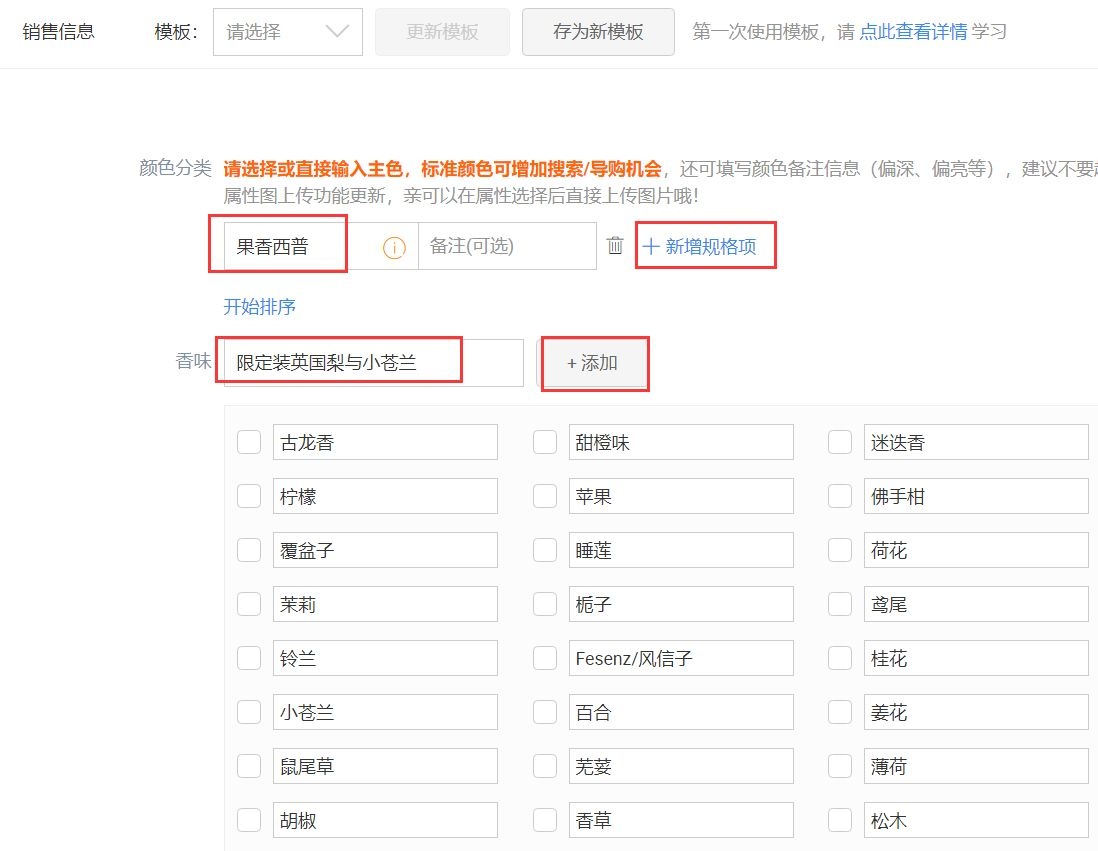This screenshot has width=1098, height=851.
Task: Open the 点此查看详情 link
Action: point(913,32)
